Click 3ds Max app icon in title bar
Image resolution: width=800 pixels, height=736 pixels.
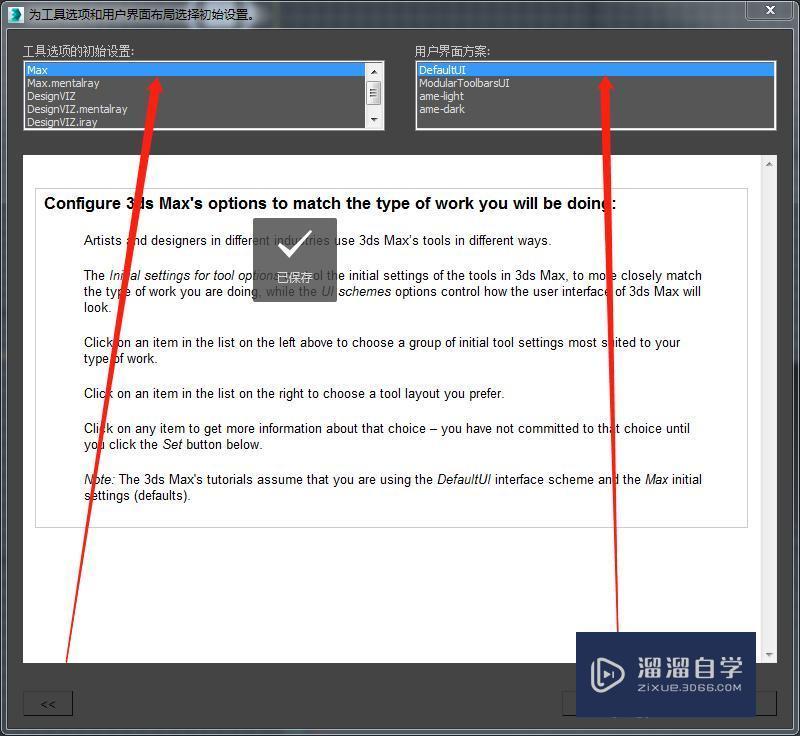pyautogui.click(x=15, y=14)
